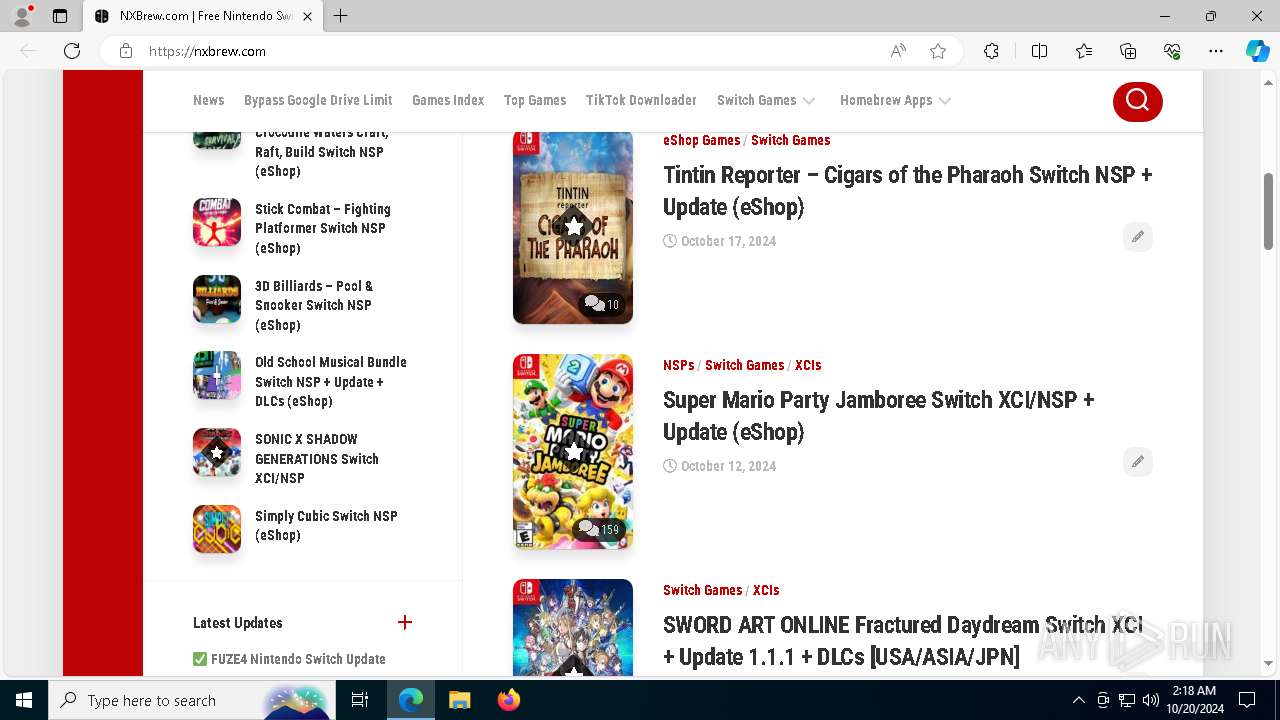The width and height of the screenshot is (1280, 720).
Task: Open the taskbar volume icon
Action: tap(1151, 700)
